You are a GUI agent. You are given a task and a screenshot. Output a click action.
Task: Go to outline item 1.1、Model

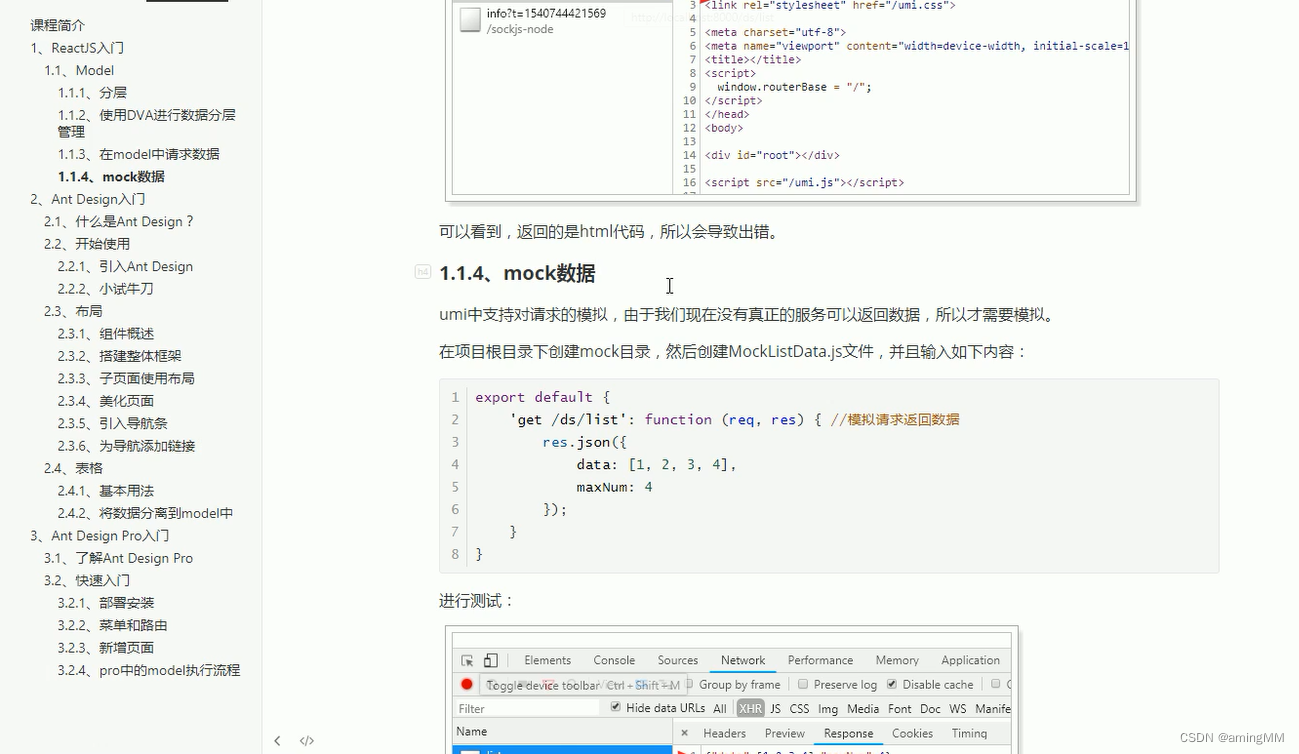79,70
